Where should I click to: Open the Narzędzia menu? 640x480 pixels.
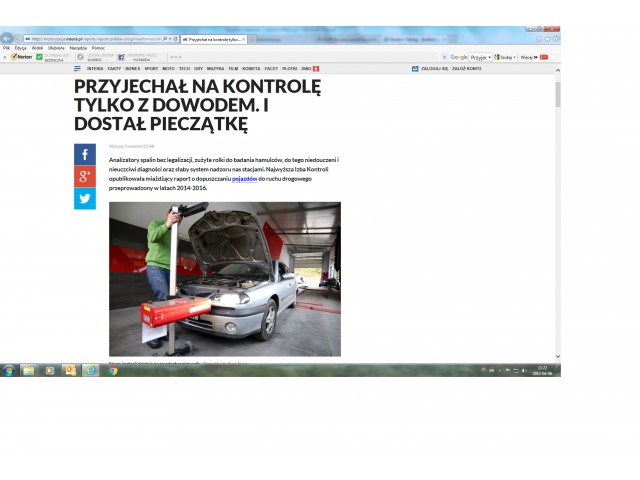pos(78,48)
